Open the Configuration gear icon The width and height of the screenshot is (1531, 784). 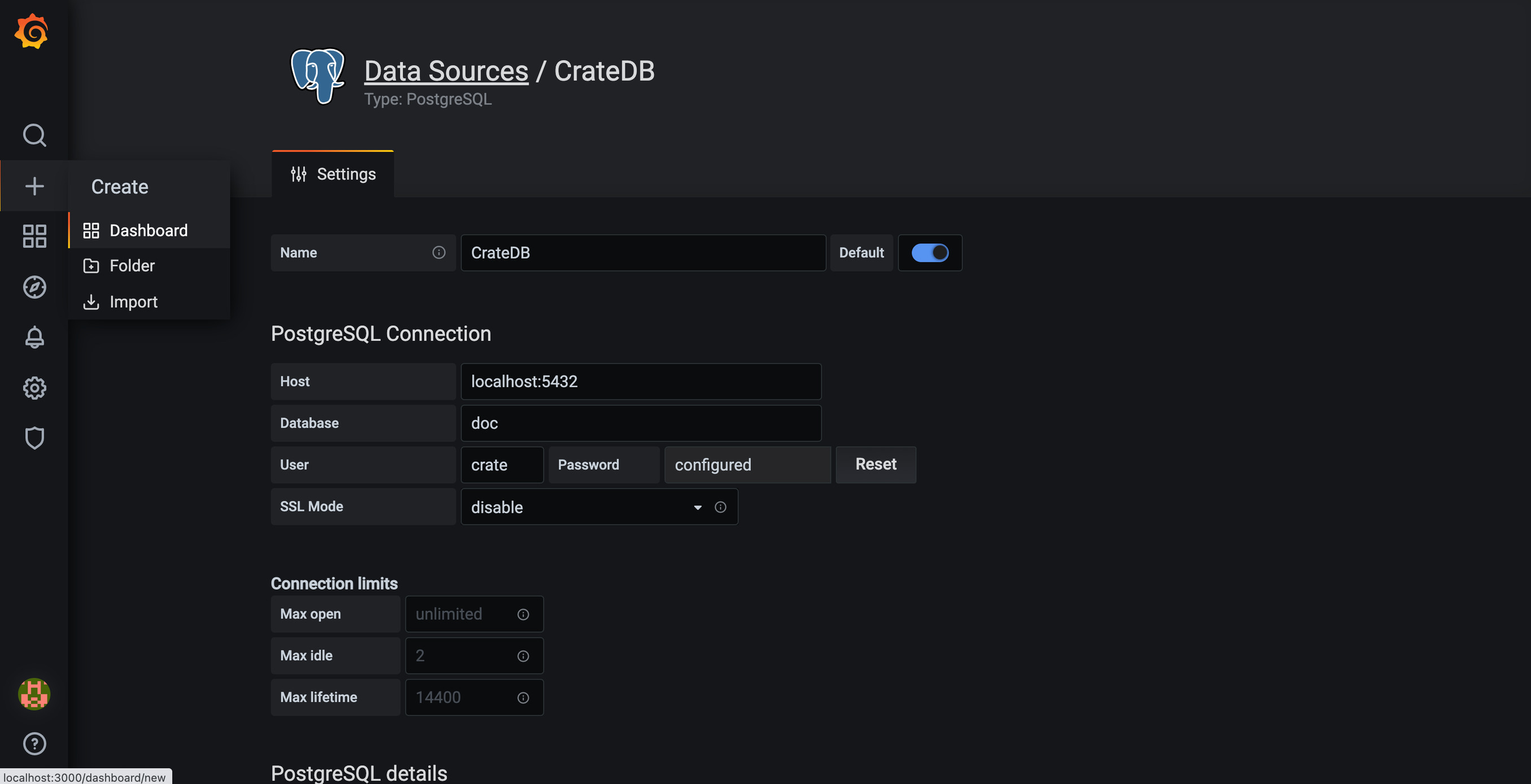(x=34, y=388)
